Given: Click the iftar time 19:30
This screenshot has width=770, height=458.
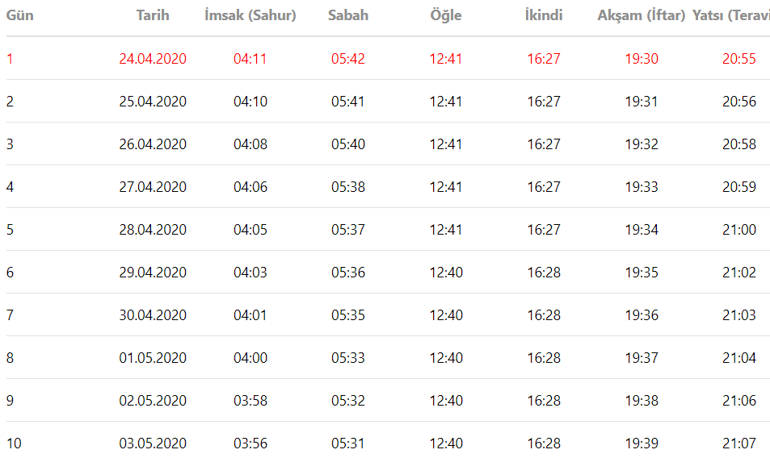Looking at the screenshot, I should click(x=641, y=59).
